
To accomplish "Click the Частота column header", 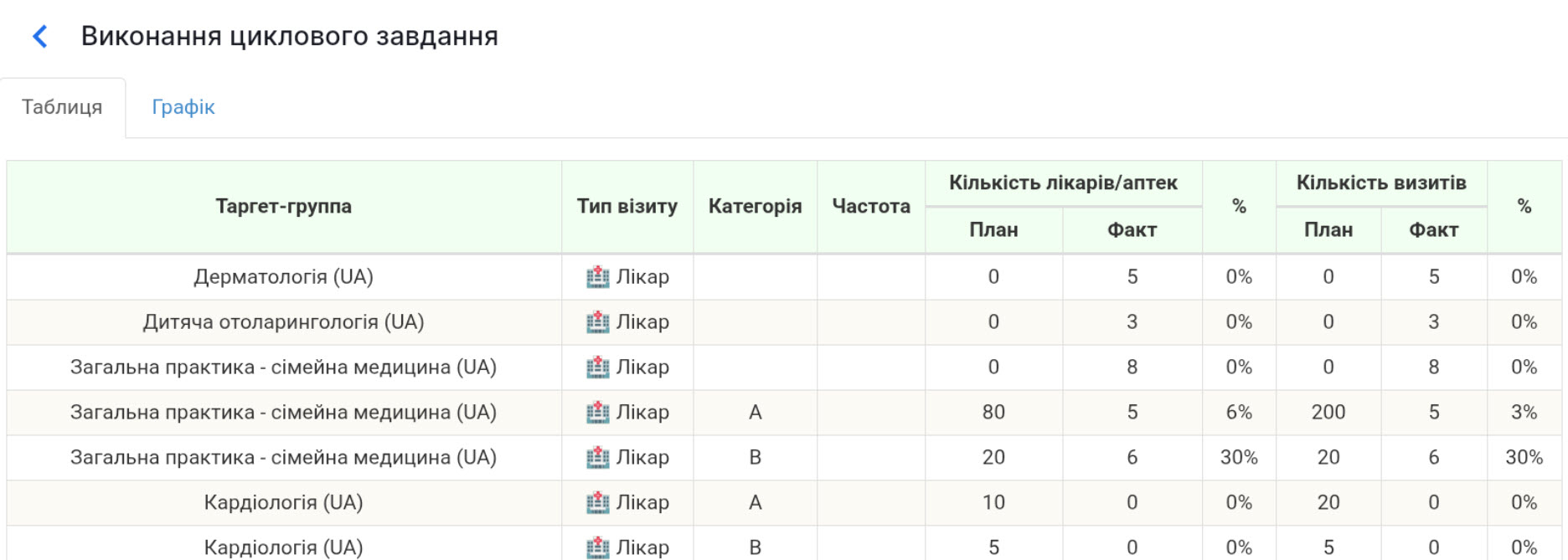I will (870, 207).
